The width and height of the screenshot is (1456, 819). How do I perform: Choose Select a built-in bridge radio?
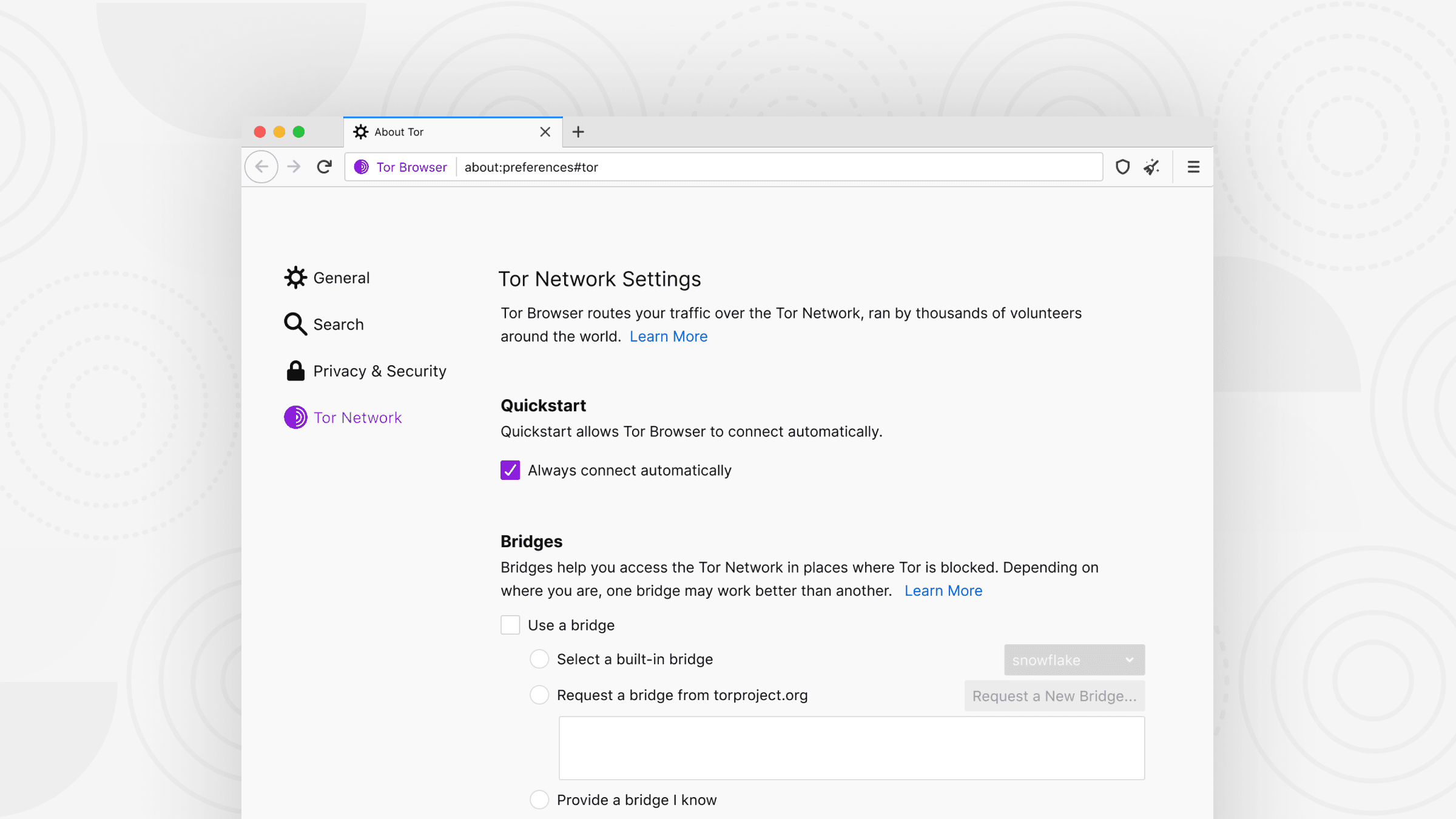[x=539, y=659]
